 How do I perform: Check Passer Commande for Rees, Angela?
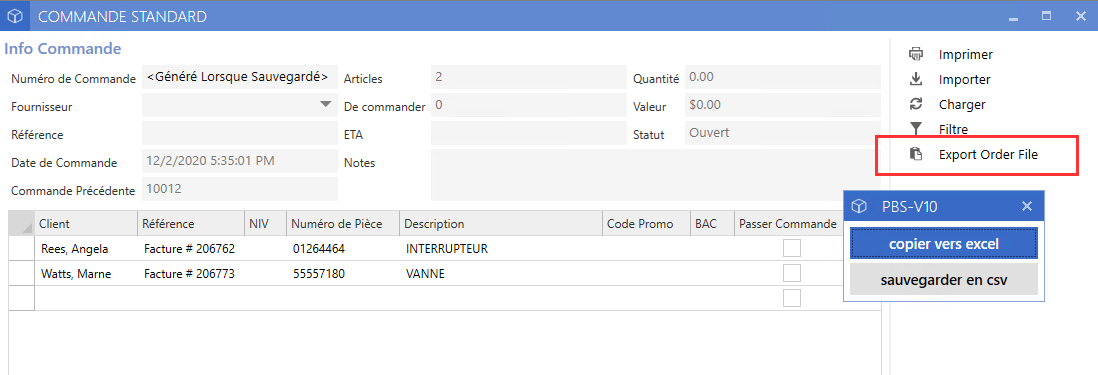tap(792, 248)
